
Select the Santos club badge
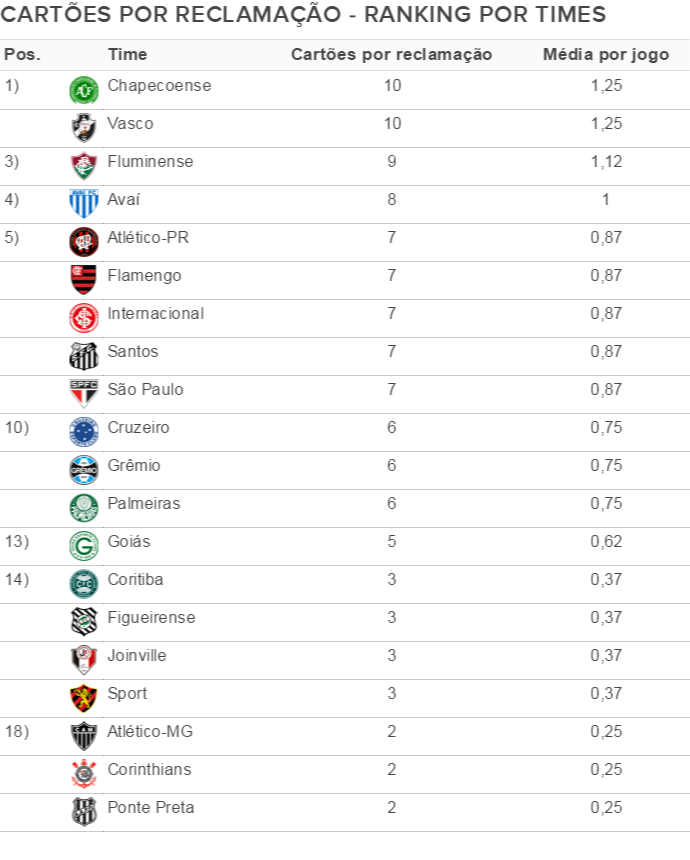coord(83,355)
